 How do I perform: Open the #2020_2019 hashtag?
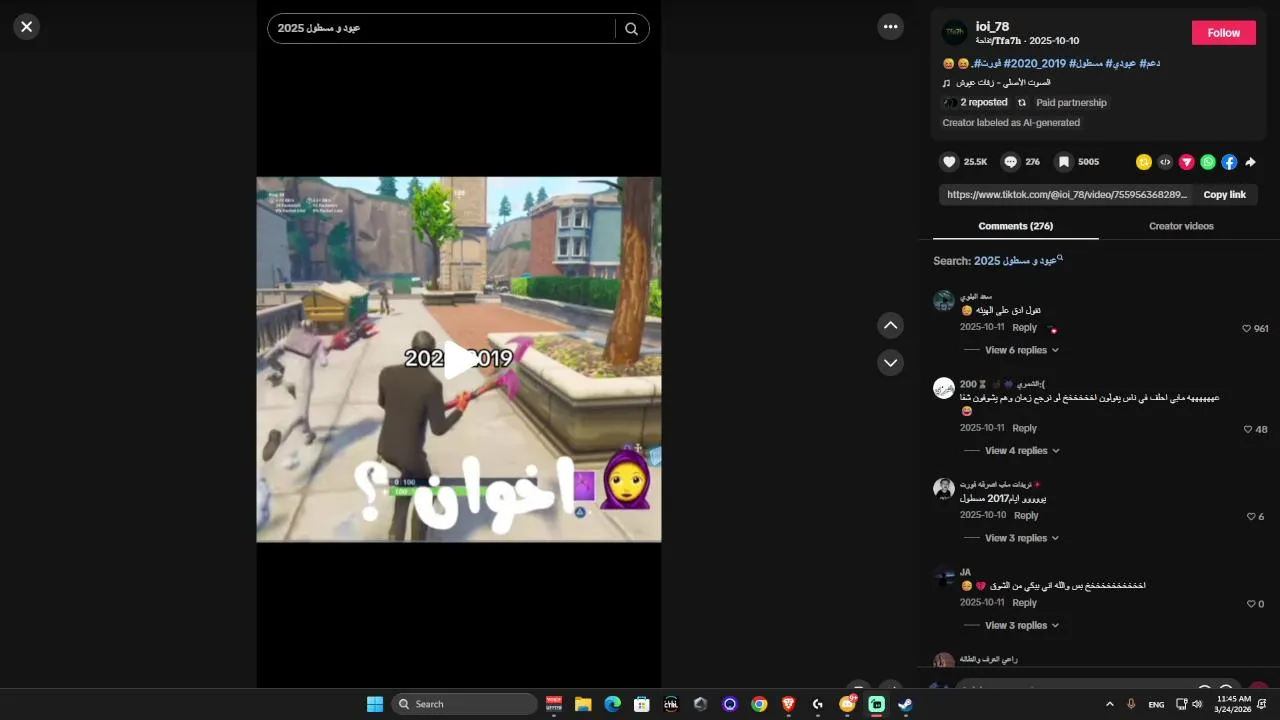point(1035,63)
